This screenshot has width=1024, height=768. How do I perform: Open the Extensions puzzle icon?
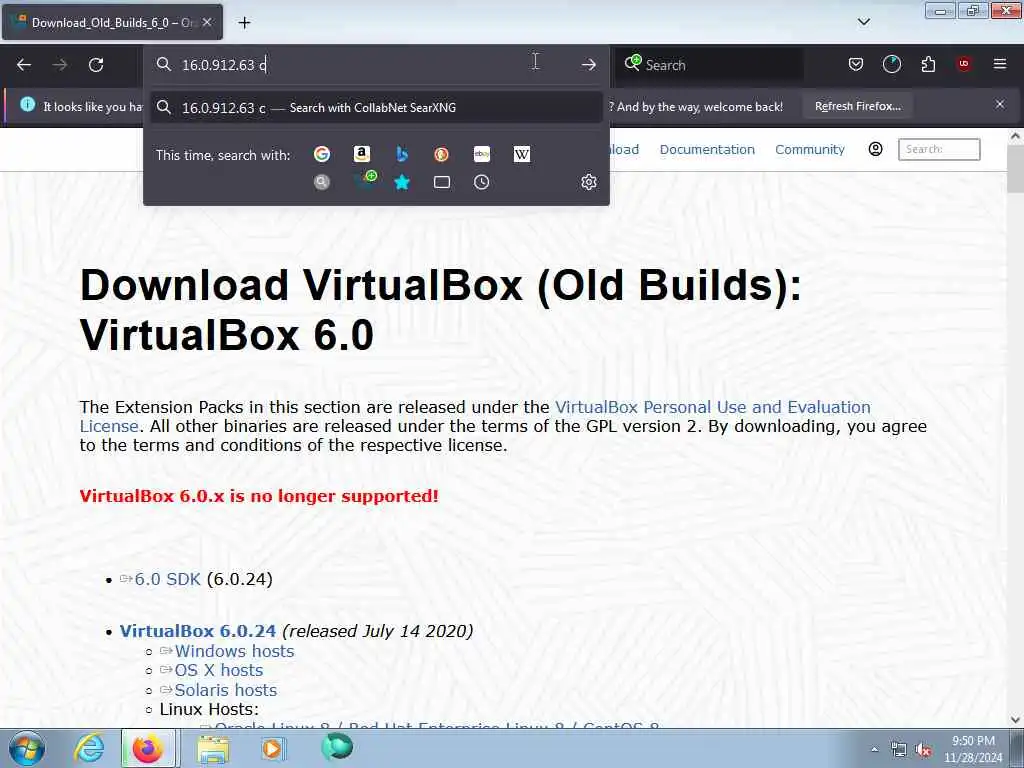tap(928, 64)
